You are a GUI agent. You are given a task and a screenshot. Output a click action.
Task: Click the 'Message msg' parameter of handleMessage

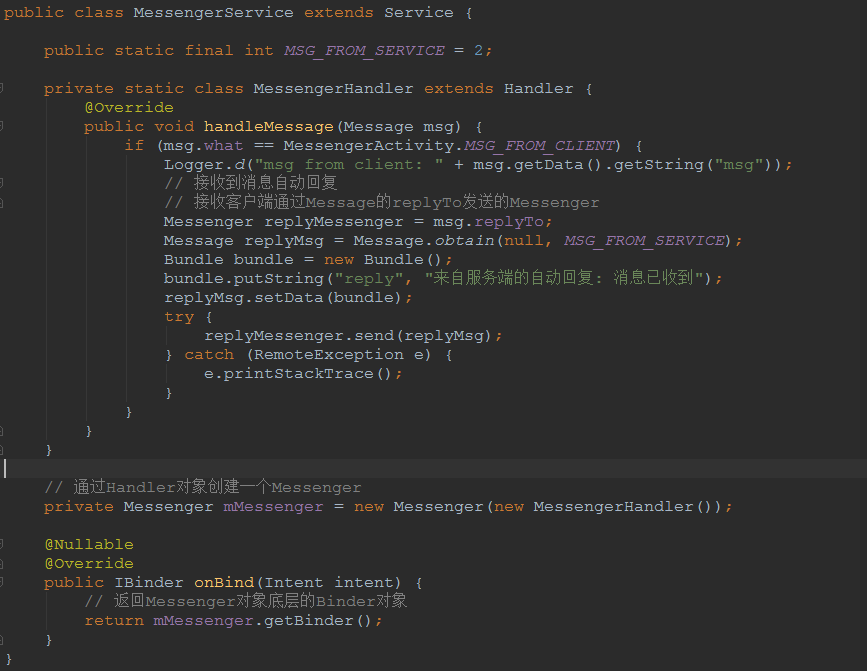[x=402, y=127]
